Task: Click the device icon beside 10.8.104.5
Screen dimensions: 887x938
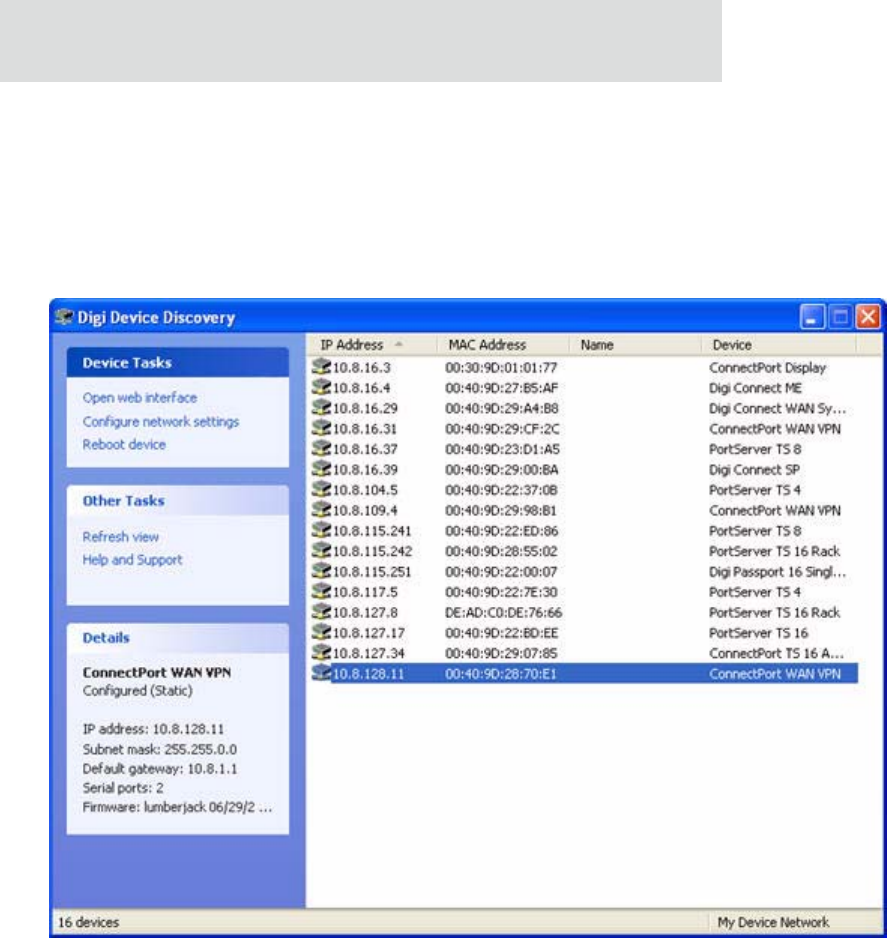Action: [x=322, y=489]
